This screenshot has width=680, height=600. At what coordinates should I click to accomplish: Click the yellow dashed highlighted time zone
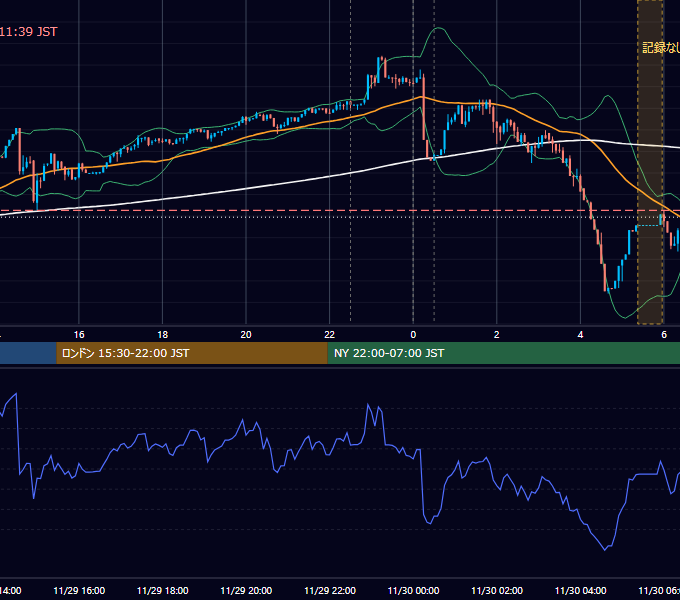(x=650, y=162)
